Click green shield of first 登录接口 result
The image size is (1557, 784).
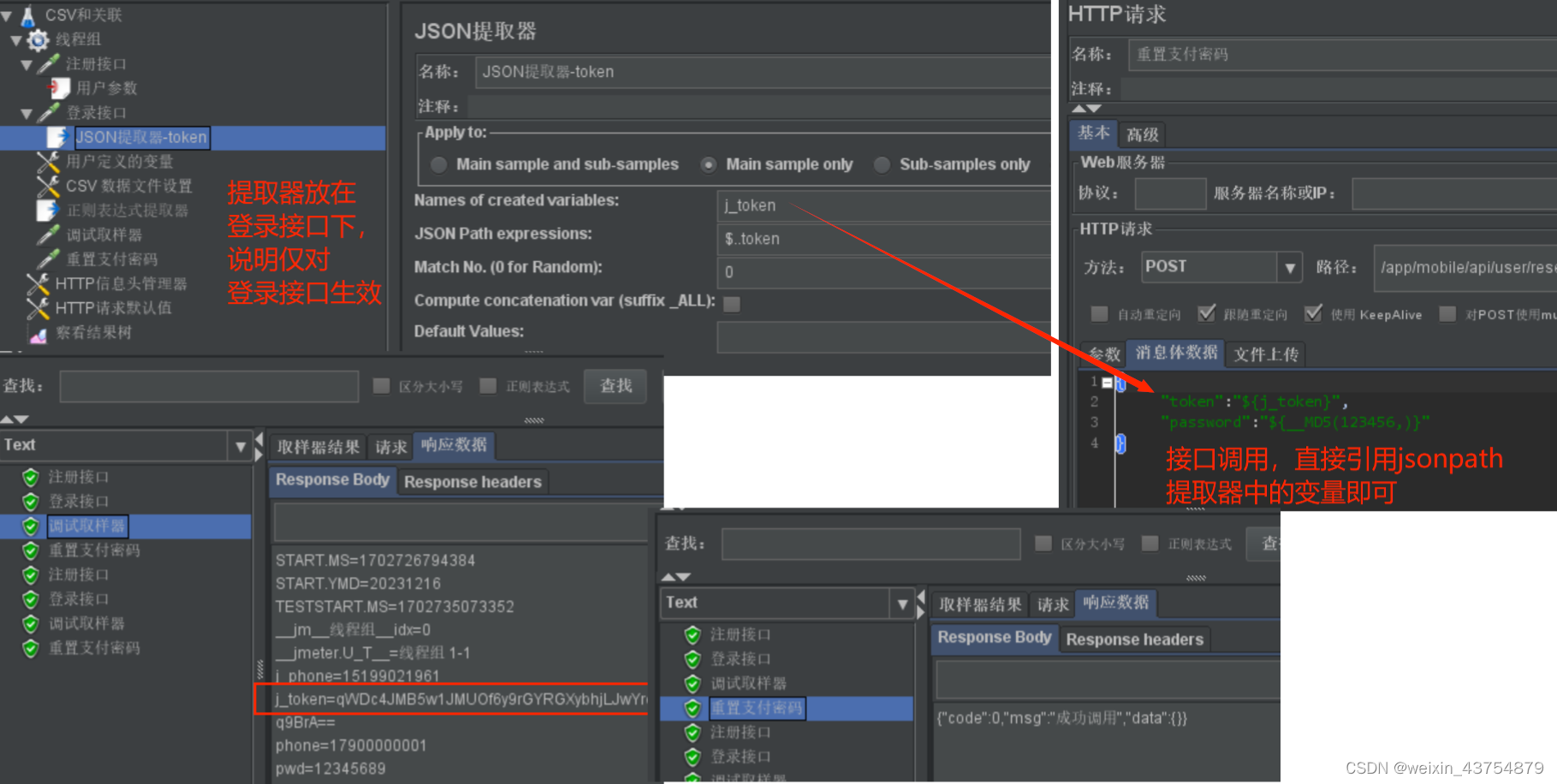tap(31, 502)
